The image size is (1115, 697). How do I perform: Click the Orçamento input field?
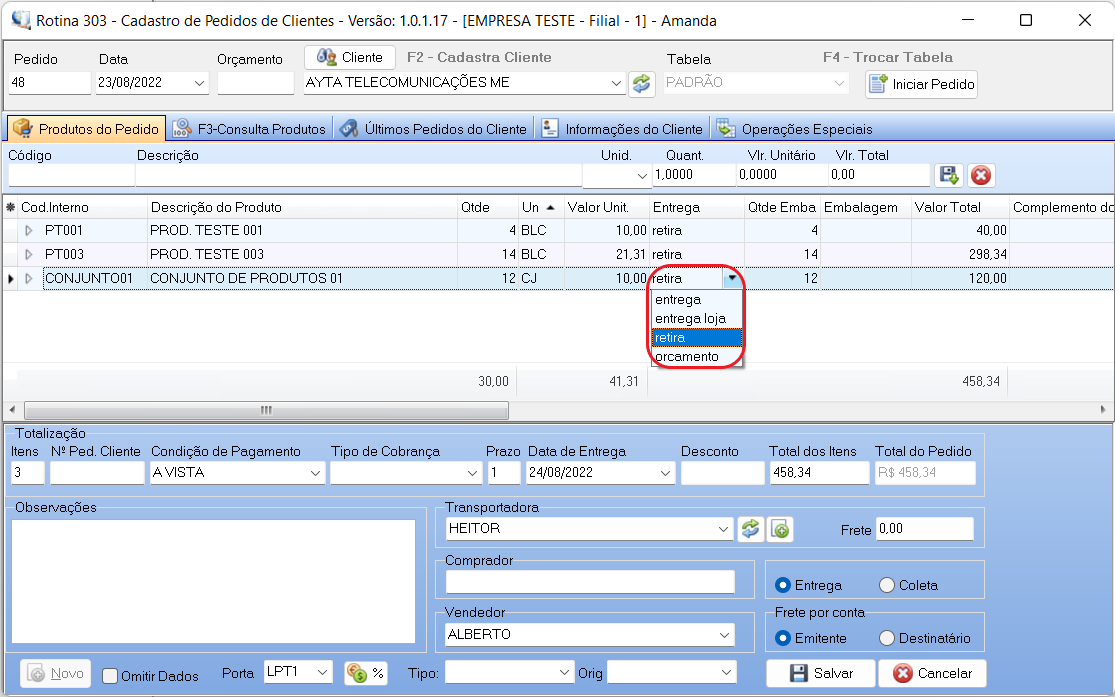pyautogui.click(x=255, y=83)
